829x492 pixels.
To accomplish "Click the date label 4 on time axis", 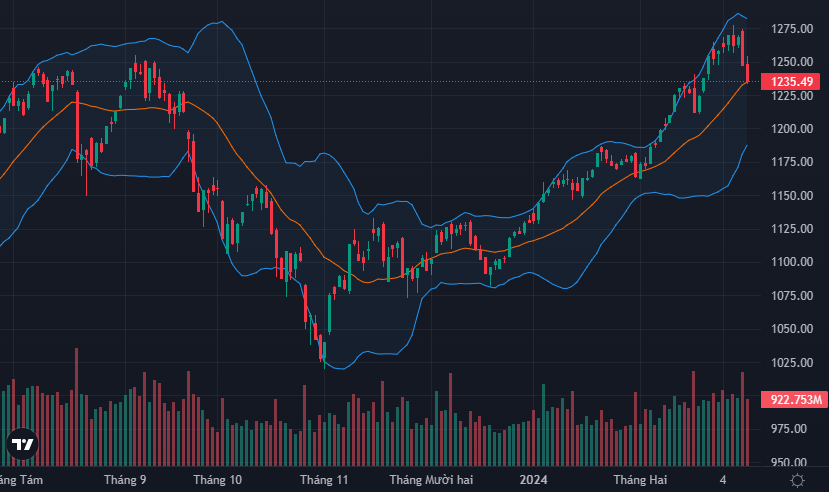I will tap(722, 480).
